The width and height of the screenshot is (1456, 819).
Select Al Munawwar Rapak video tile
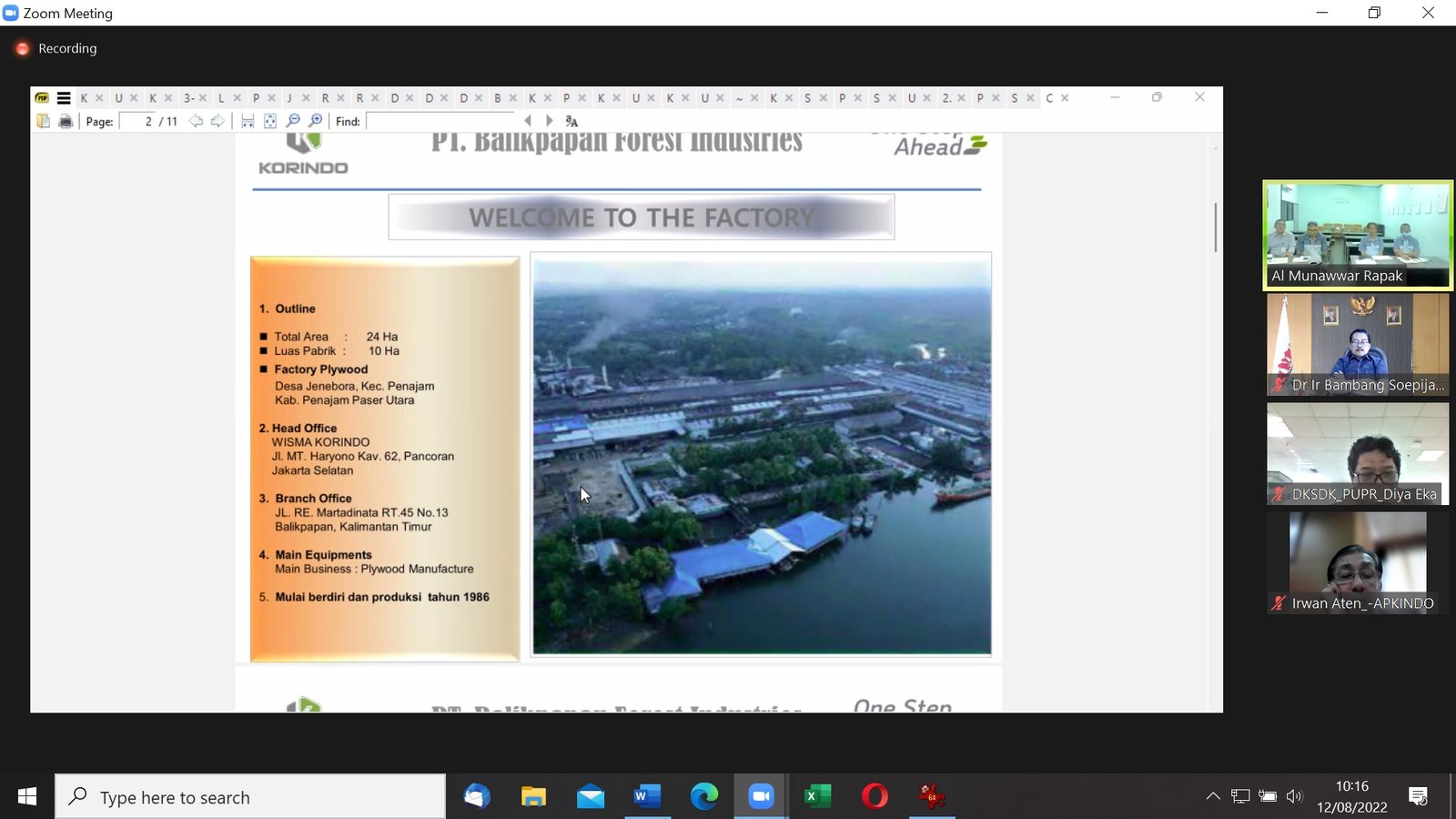pyautogui.click(x=1358, y=236)
